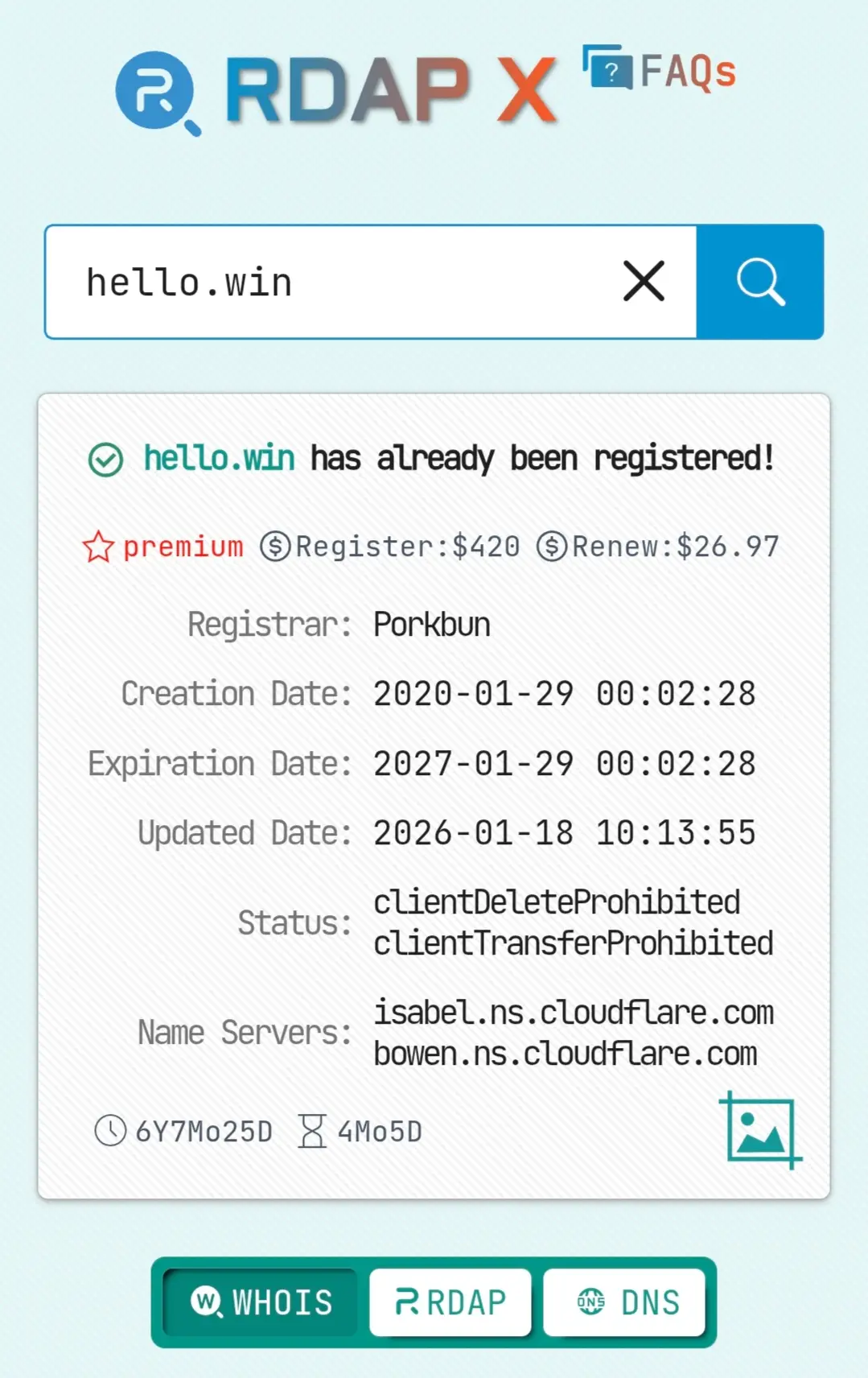Click the blue search magnifier button
Screen dimensions: 868x1378
coord(760,282)
